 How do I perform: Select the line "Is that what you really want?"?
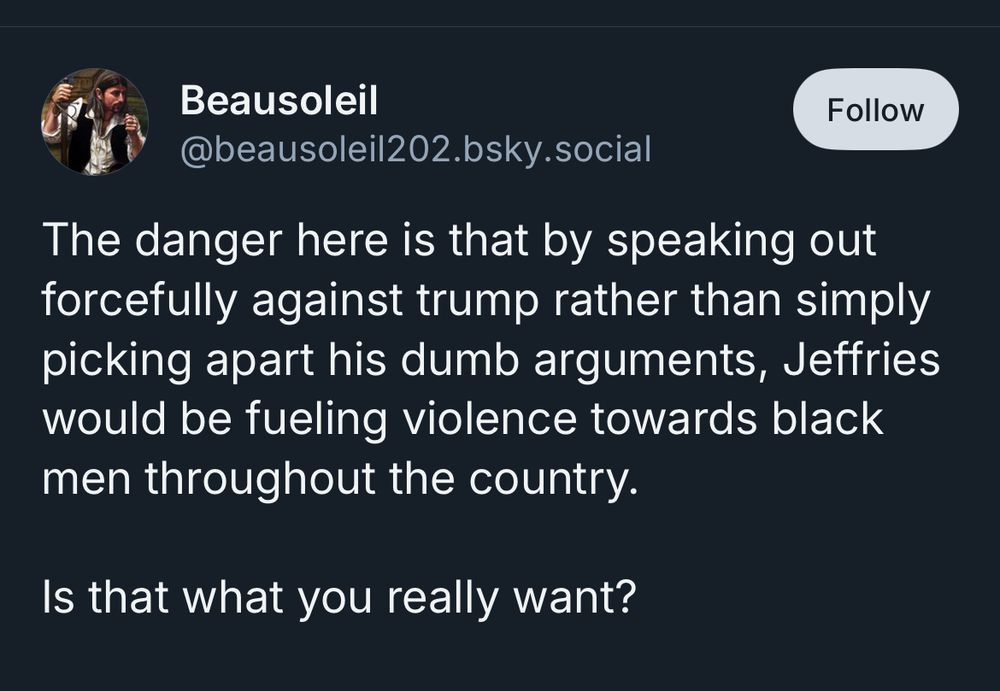point(339,598)
